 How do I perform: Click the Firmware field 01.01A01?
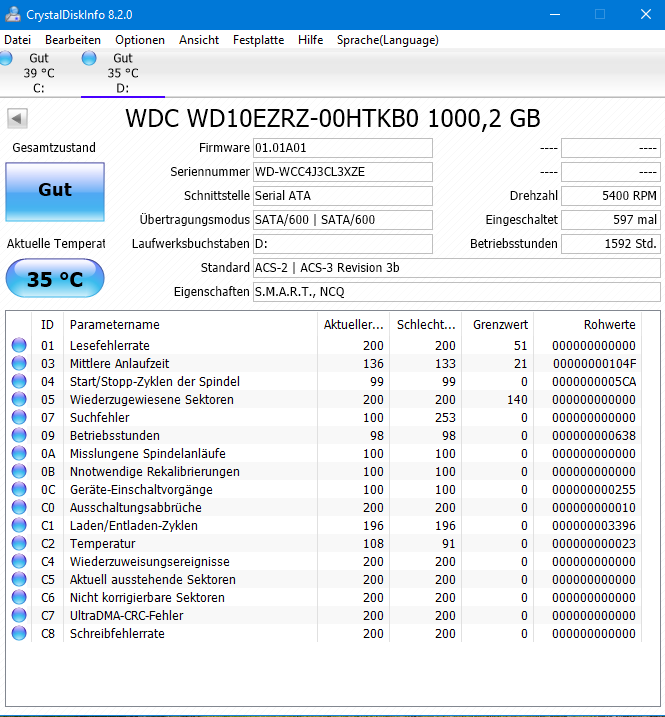click(x=343, y=148)
